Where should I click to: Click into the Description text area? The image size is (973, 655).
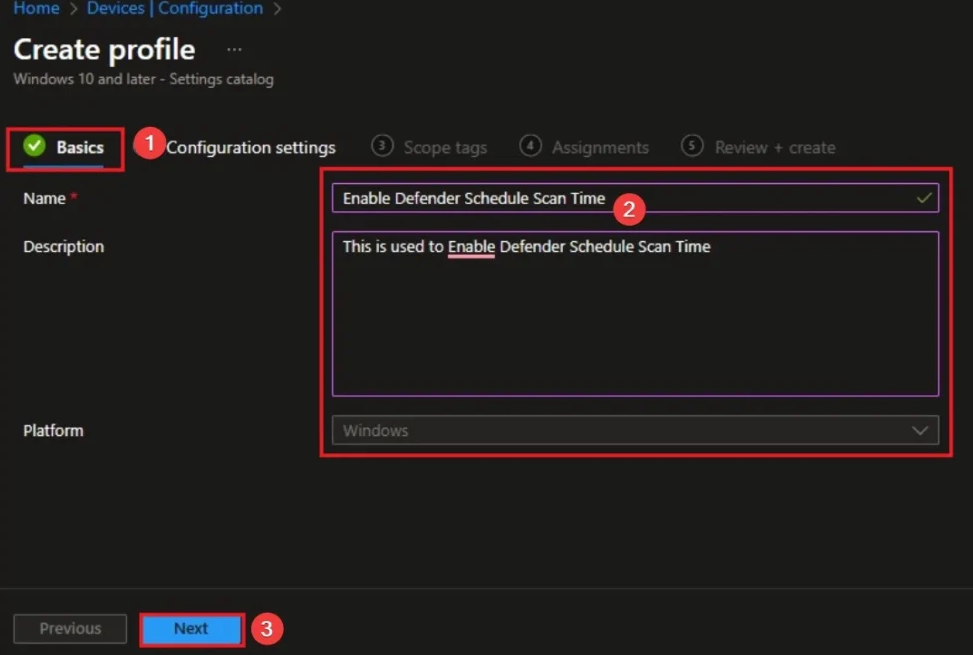635,314
